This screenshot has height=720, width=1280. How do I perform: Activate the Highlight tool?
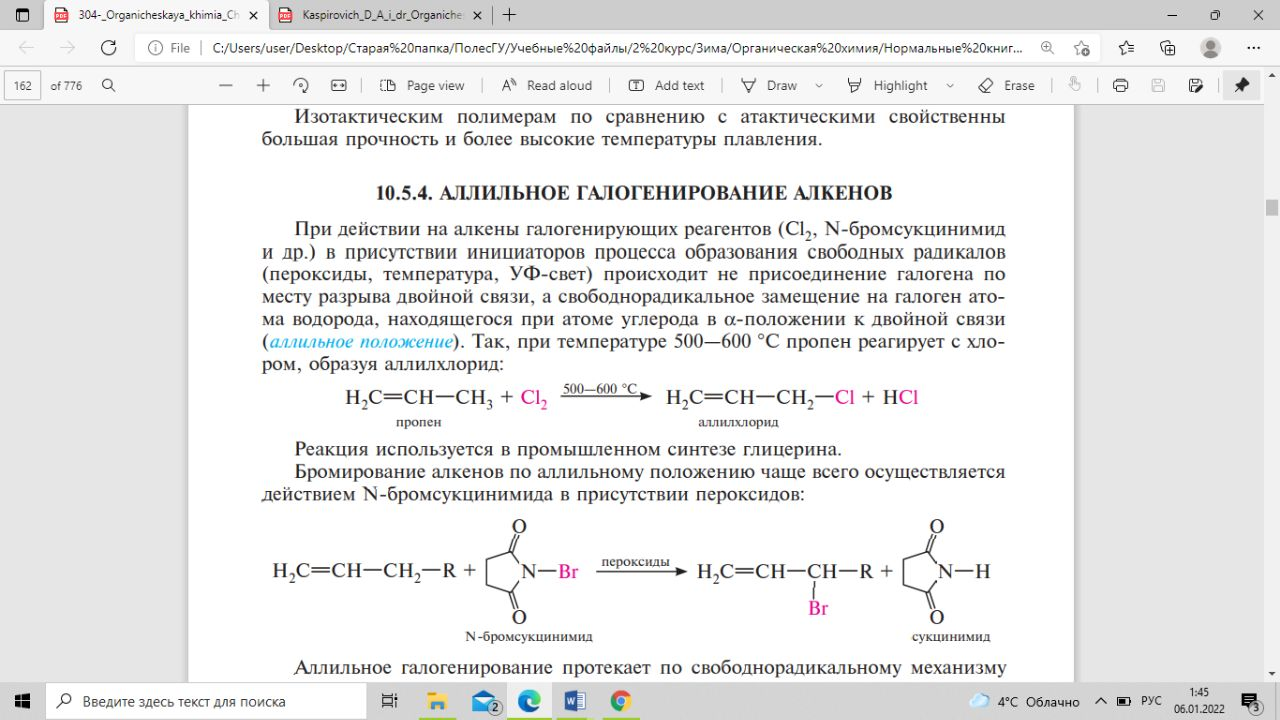tap(887, 85)
